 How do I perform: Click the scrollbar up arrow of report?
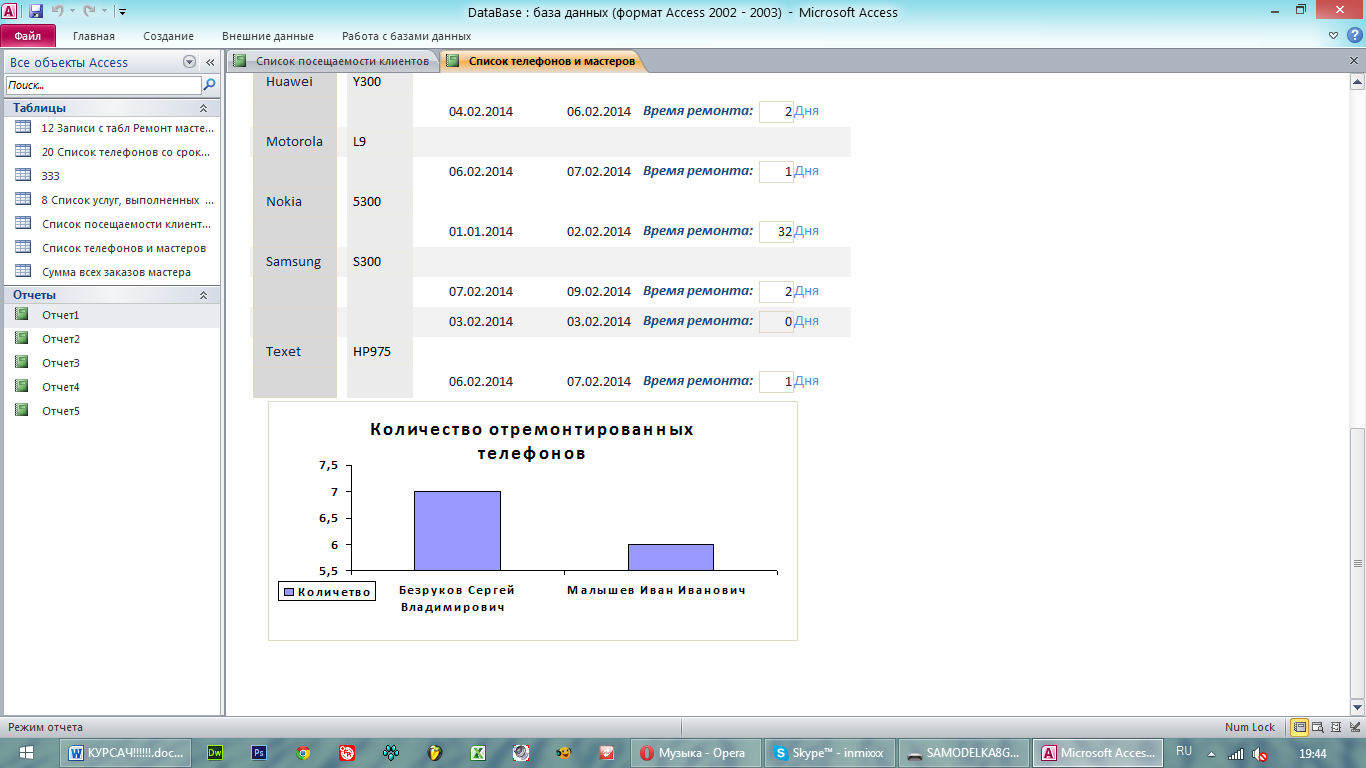pyautogui.click(x=1357, y=83)
